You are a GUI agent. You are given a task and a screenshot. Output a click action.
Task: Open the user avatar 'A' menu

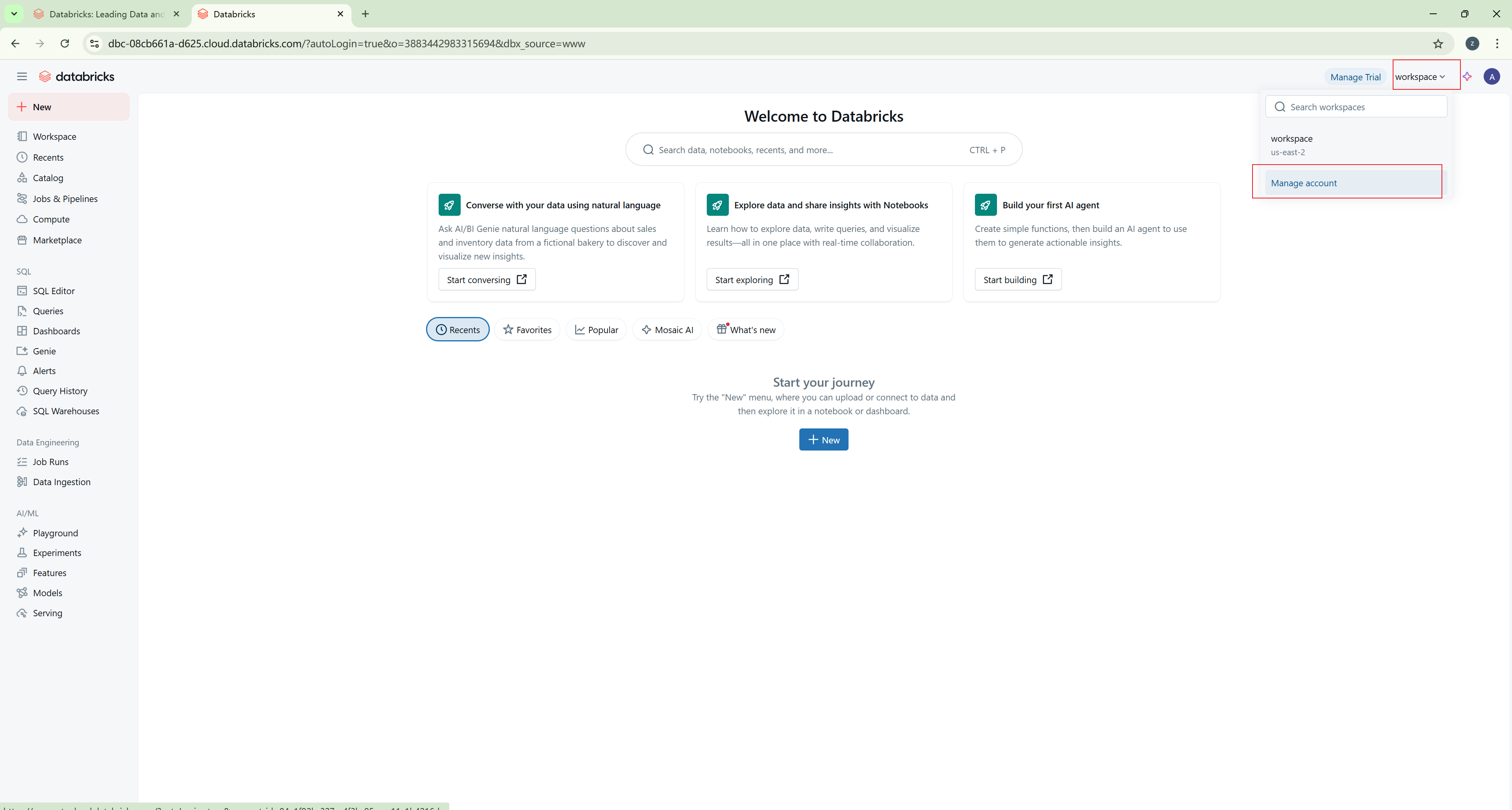(1492, 76)
